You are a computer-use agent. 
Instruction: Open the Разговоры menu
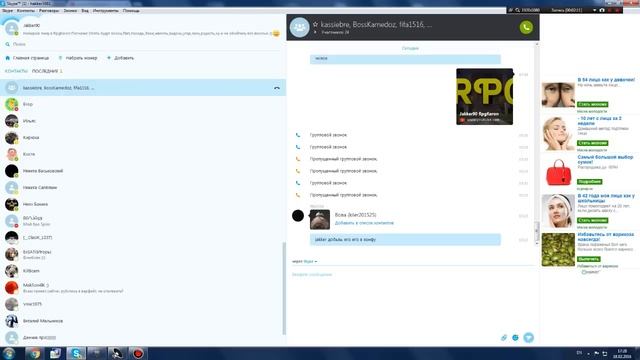click(x=49, y=11)
